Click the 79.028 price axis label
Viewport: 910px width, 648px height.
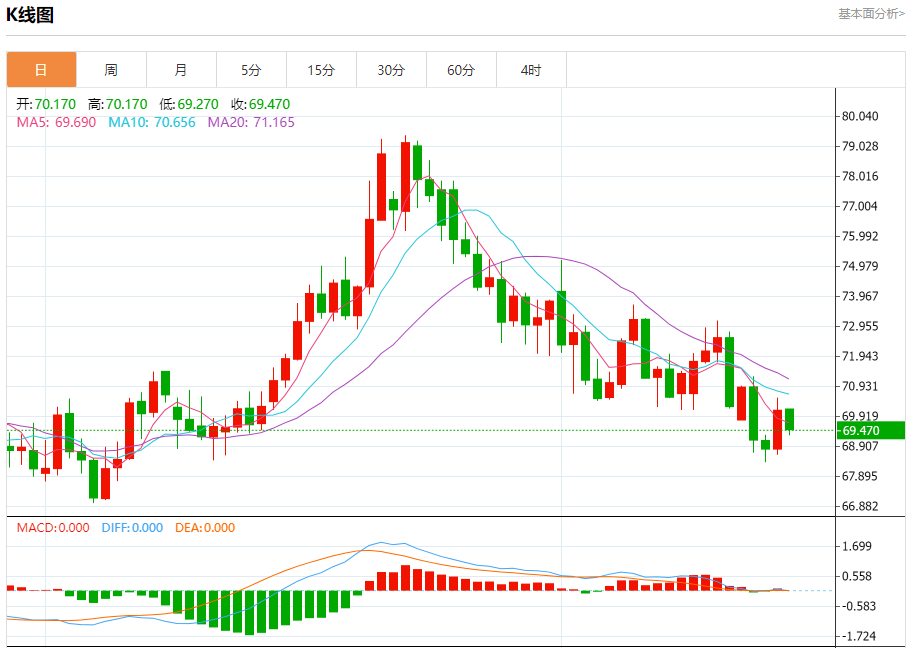pyautogui.click(x=860, y=146)
